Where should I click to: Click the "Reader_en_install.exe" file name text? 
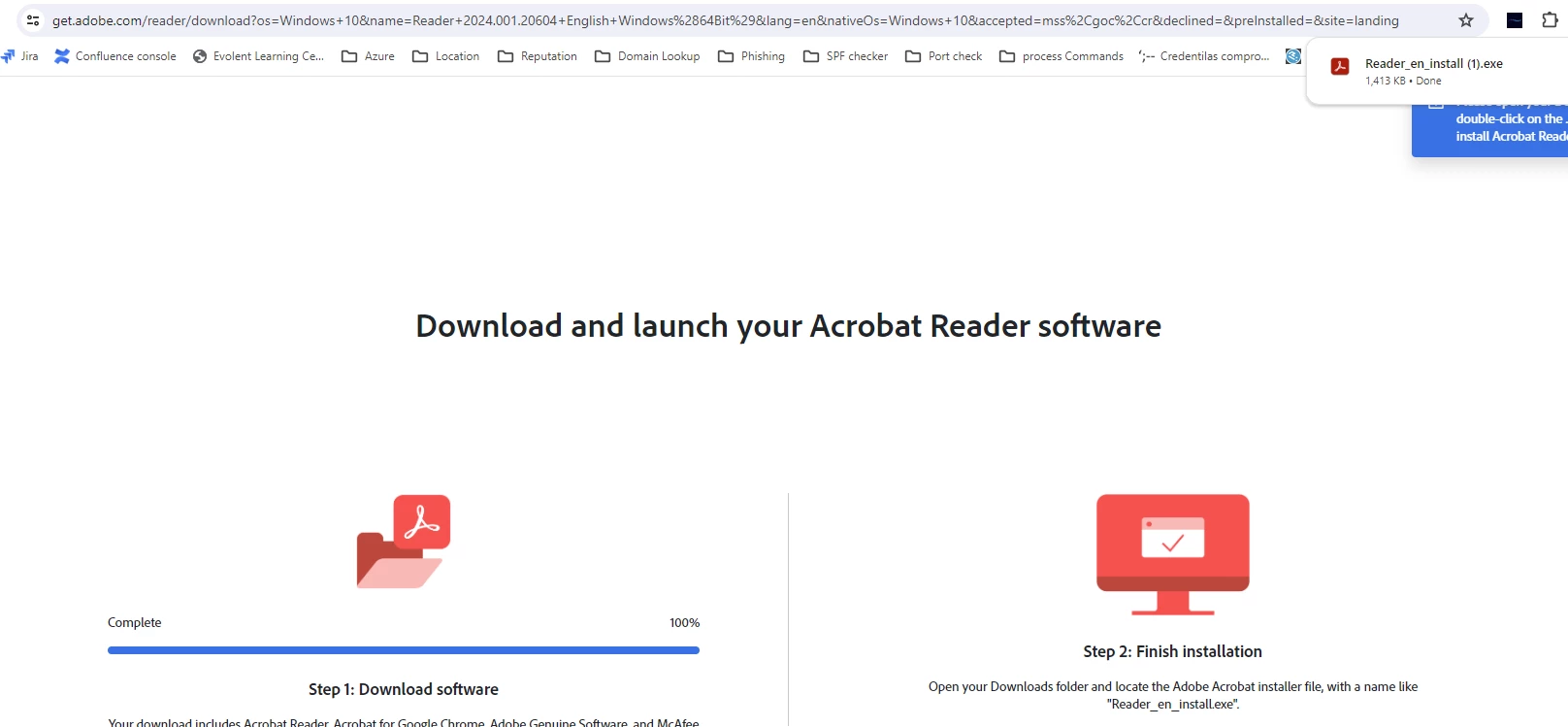pos(1172,704)
